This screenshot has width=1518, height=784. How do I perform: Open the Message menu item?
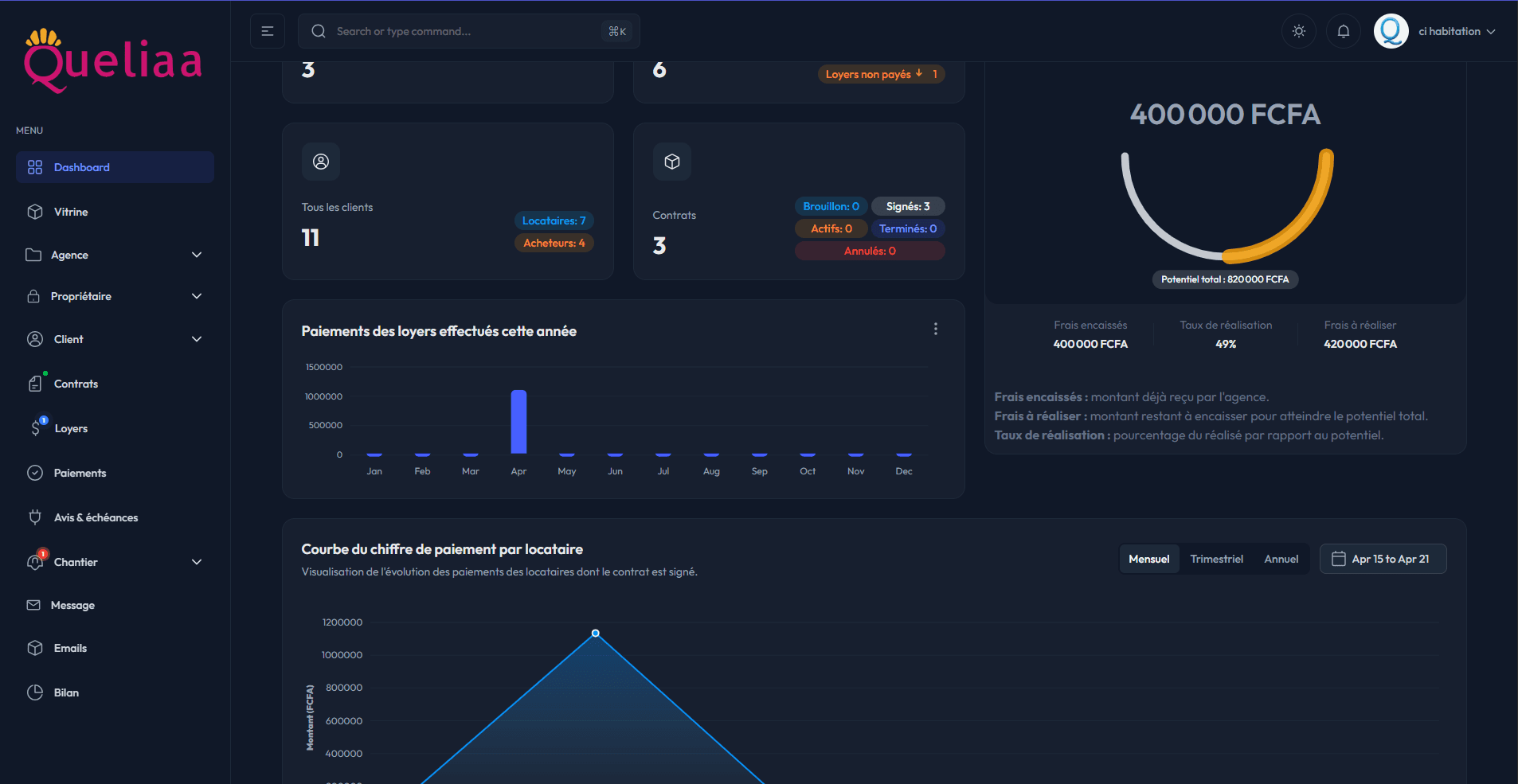coord(115,605)
